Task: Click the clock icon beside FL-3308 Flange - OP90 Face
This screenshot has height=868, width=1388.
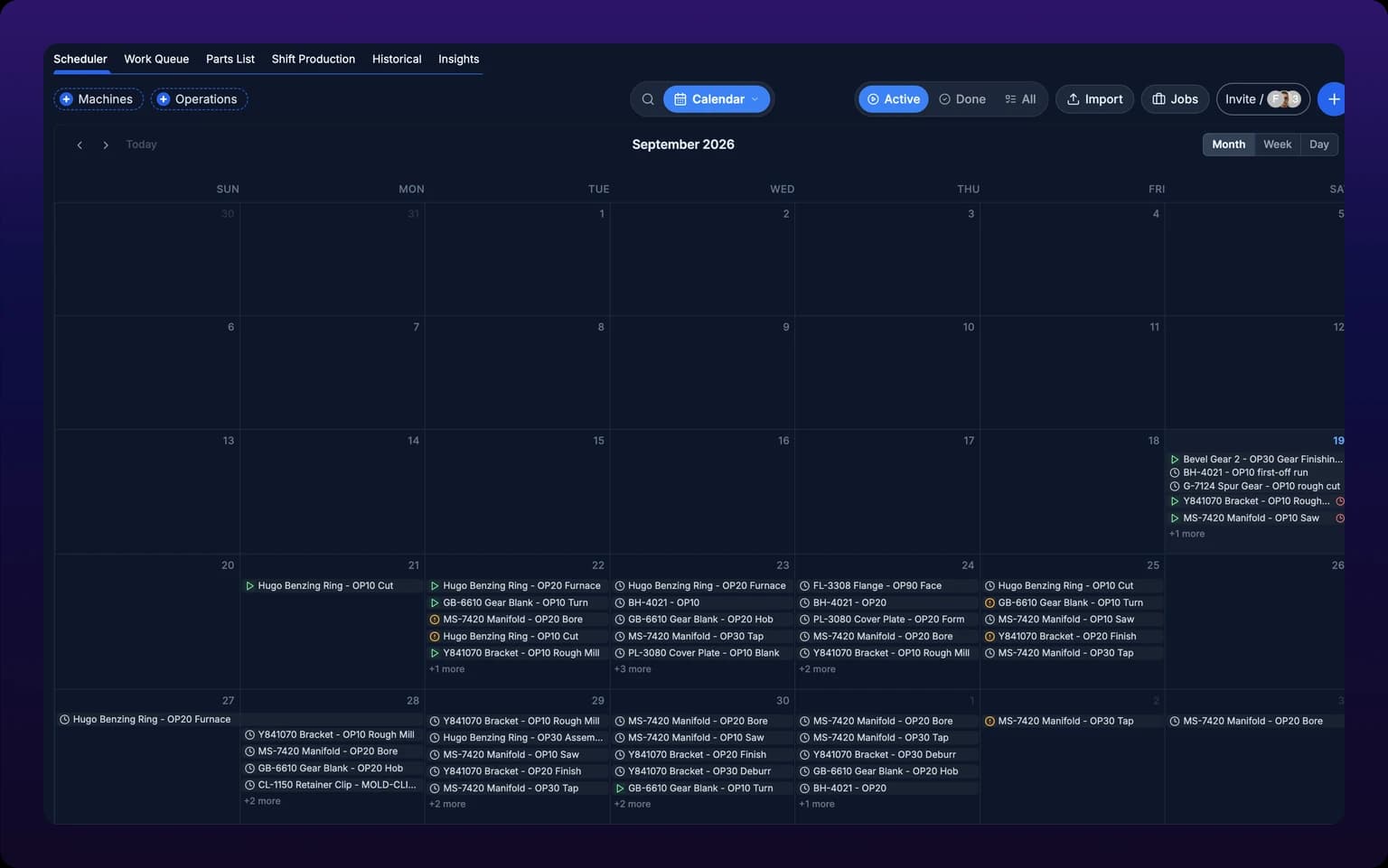Action: pyautogui.click(x=804, y=586)
